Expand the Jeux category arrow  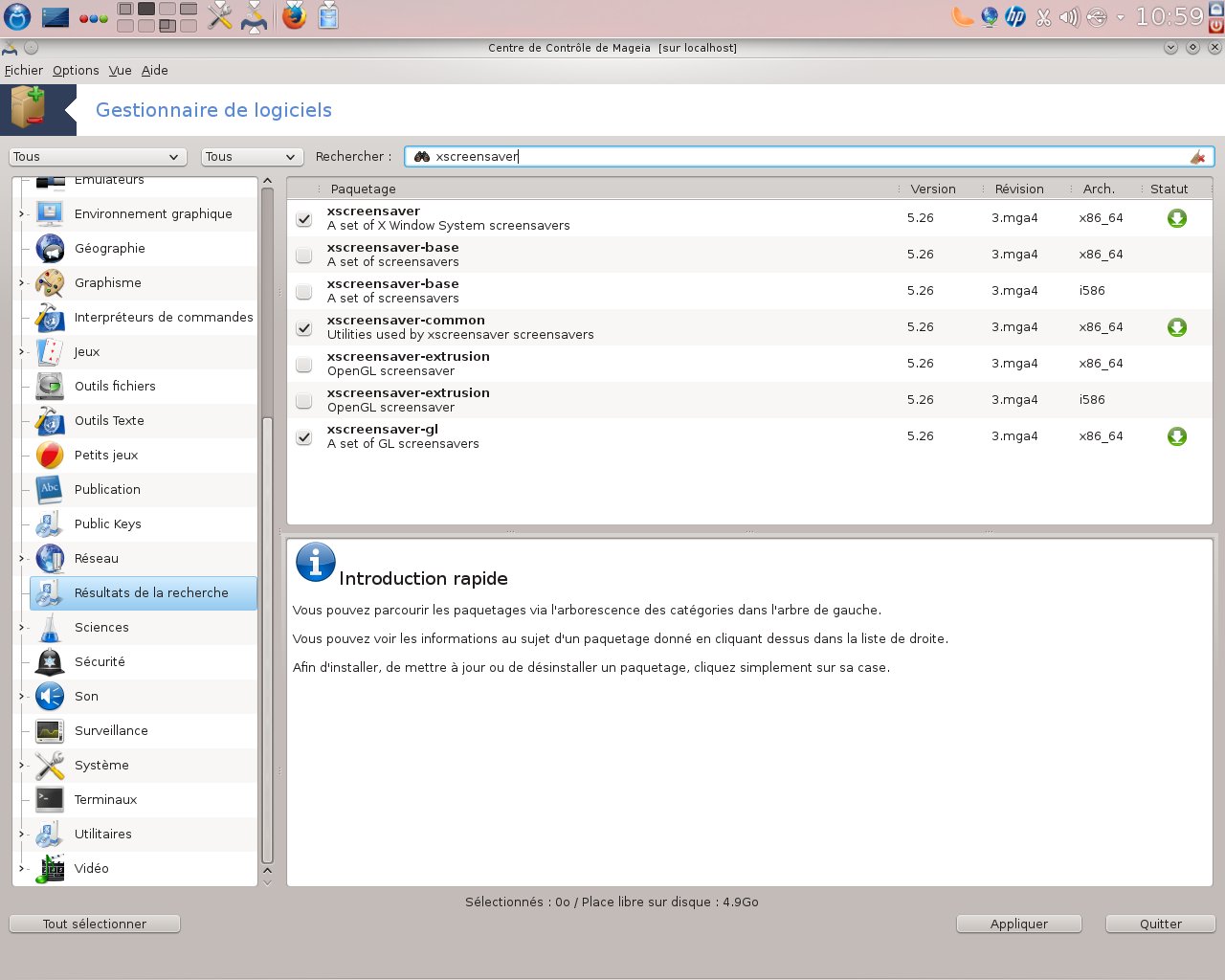22,352
